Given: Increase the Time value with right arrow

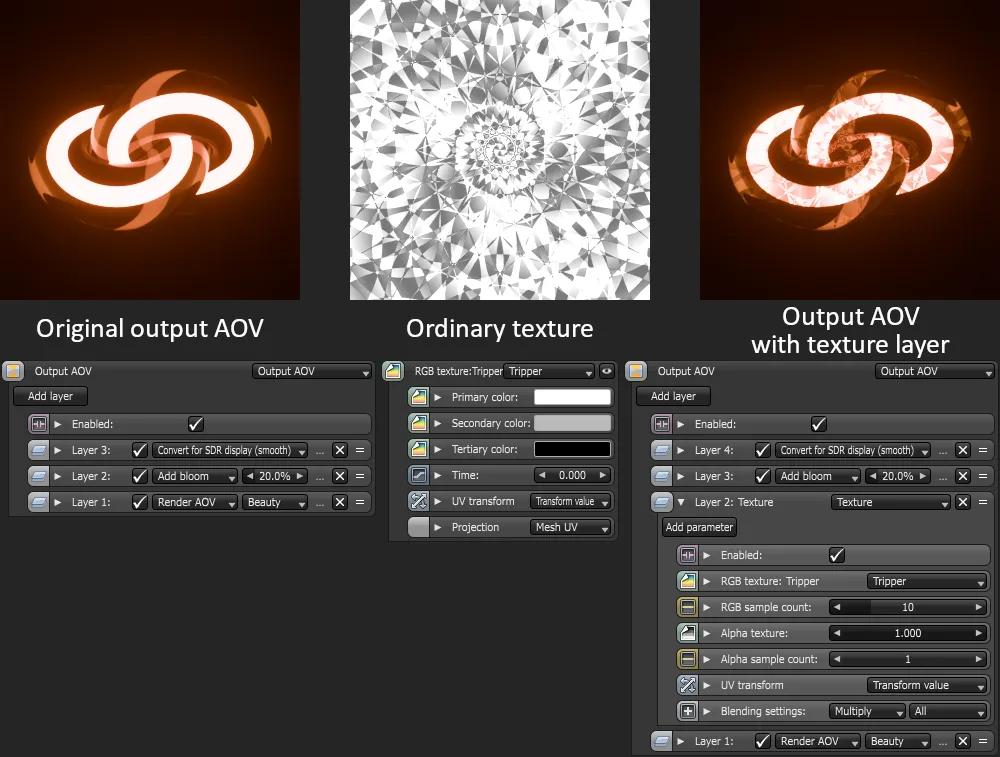Looking at the screenshot, I should pyautogui.click(x=603, y=475).
